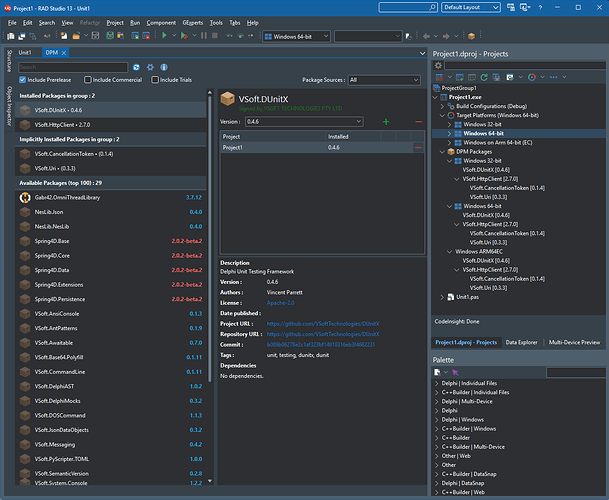Image resolution: width=609 pixels, height=500 pixels.
Task: Click red minus beside version dropdown
Action: (418, 122)
